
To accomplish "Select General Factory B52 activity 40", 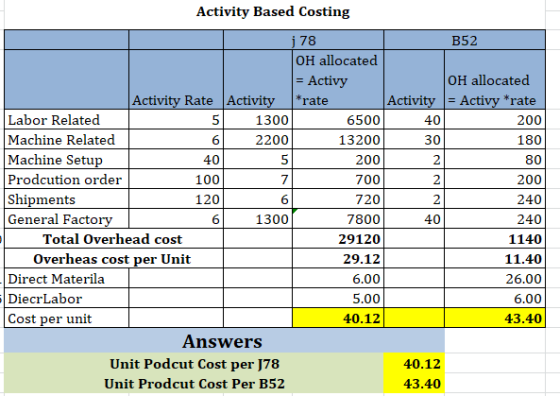I will (x=414, y=219).
